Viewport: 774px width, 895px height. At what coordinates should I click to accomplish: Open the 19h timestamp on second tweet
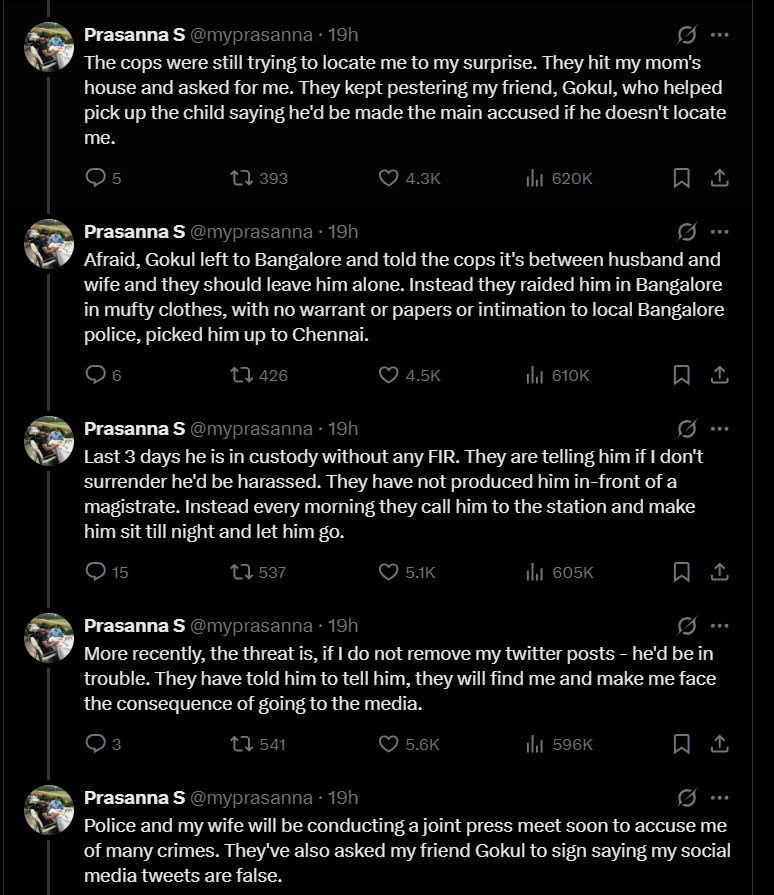click(343, 232)
